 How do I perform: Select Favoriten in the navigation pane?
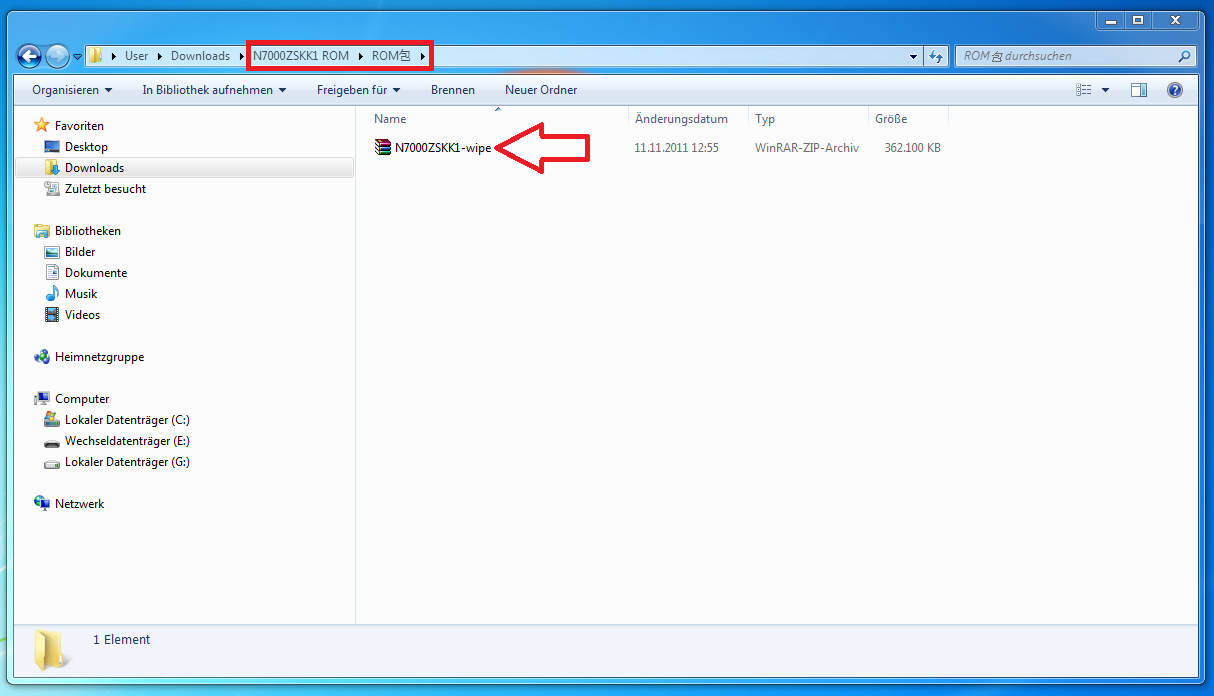(x=79, y=126)
